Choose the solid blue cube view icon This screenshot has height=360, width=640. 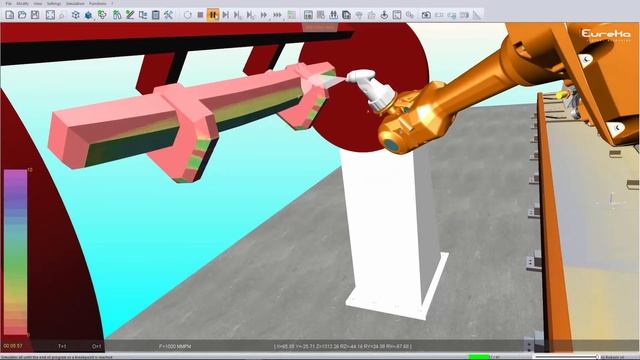[x=88, y=15]
